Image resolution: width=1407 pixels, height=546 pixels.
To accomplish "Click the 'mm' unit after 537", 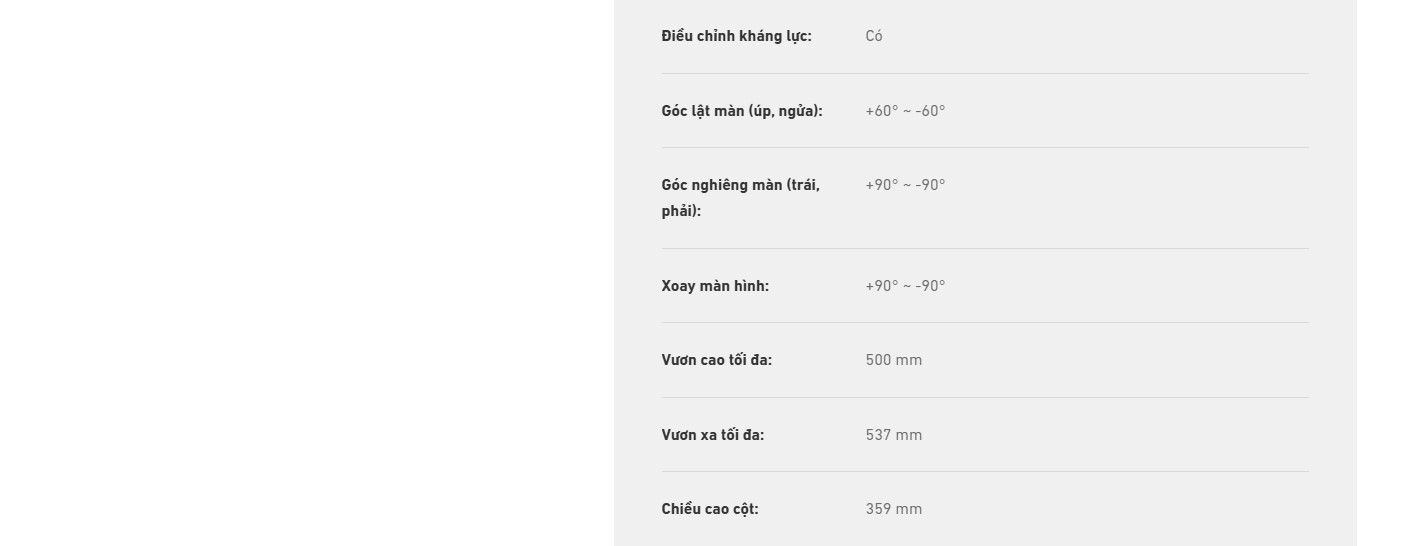I will [909, 435].
